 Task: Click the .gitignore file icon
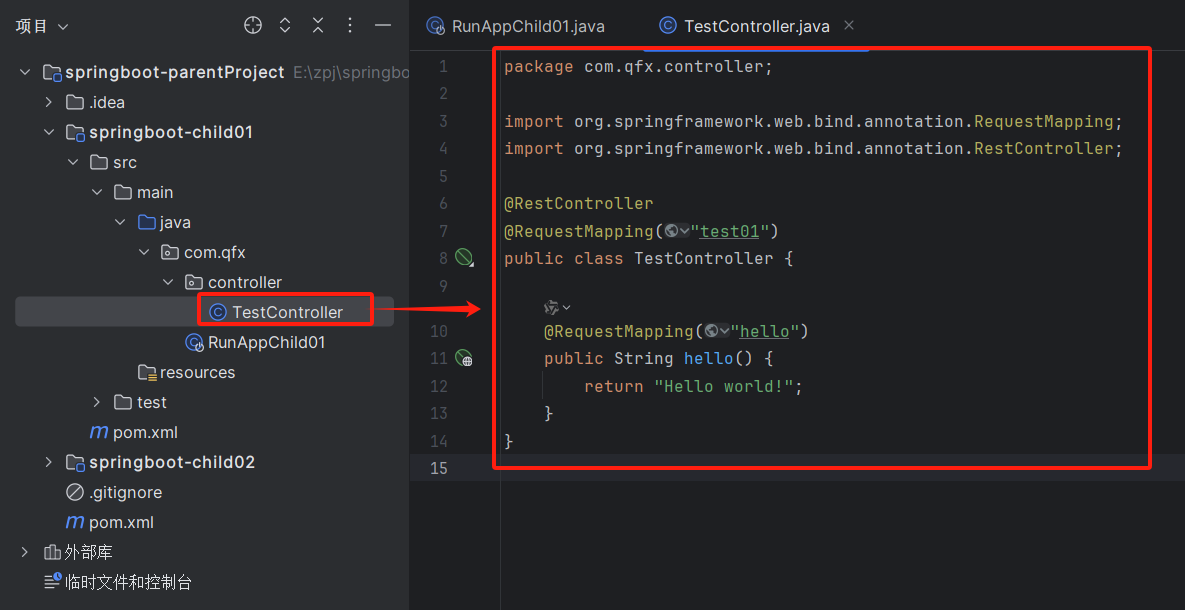[75, 493]
